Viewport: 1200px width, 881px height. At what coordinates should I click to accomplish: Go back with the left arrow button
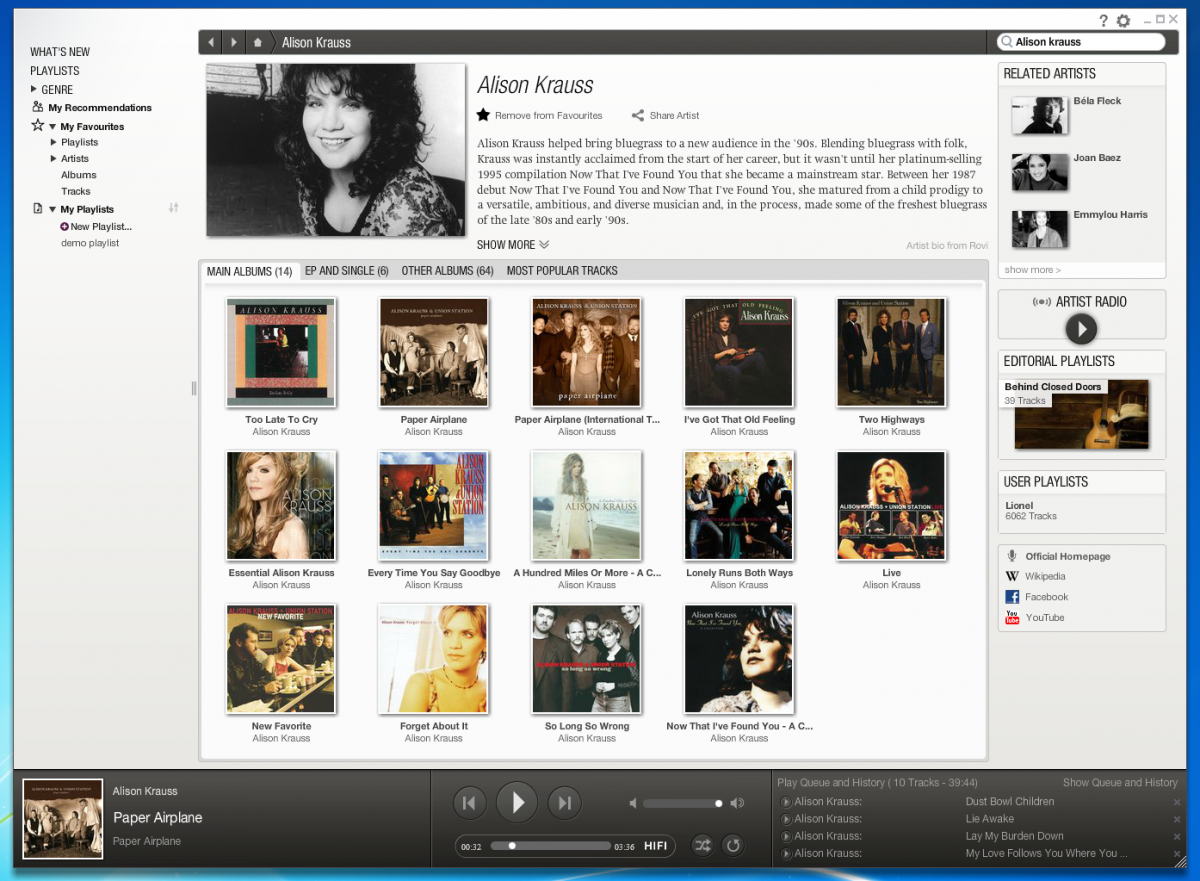click(210, 42)
